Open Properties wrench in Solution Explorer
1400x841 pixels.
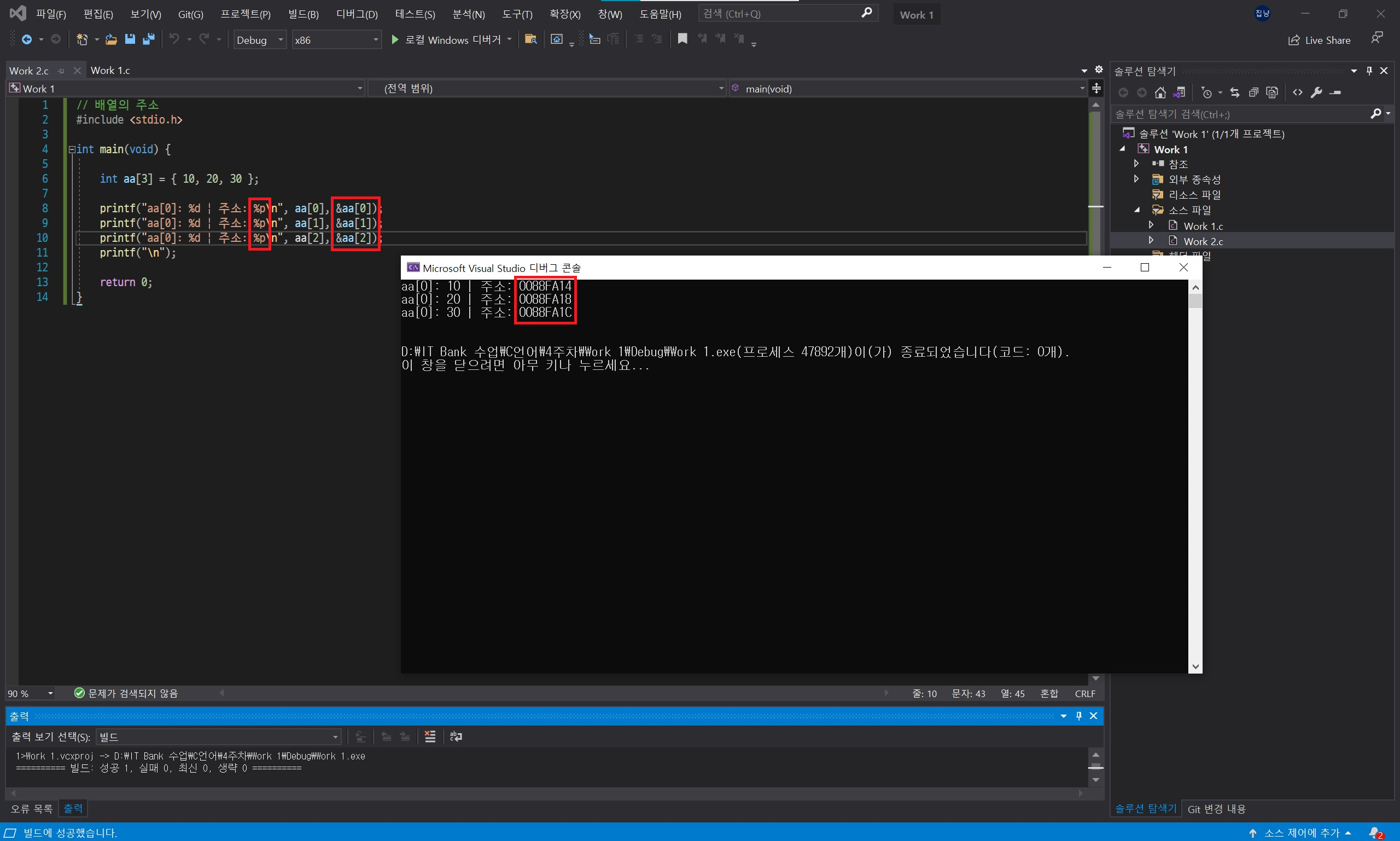pyautogui.click(x=1316, y=92)
